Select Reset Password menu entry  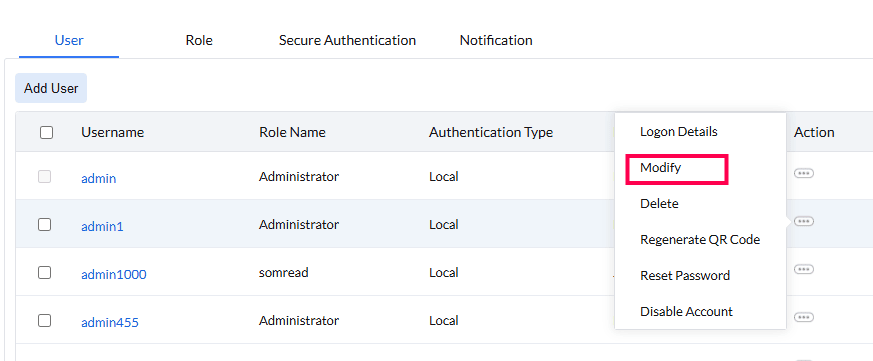point(685,275)
